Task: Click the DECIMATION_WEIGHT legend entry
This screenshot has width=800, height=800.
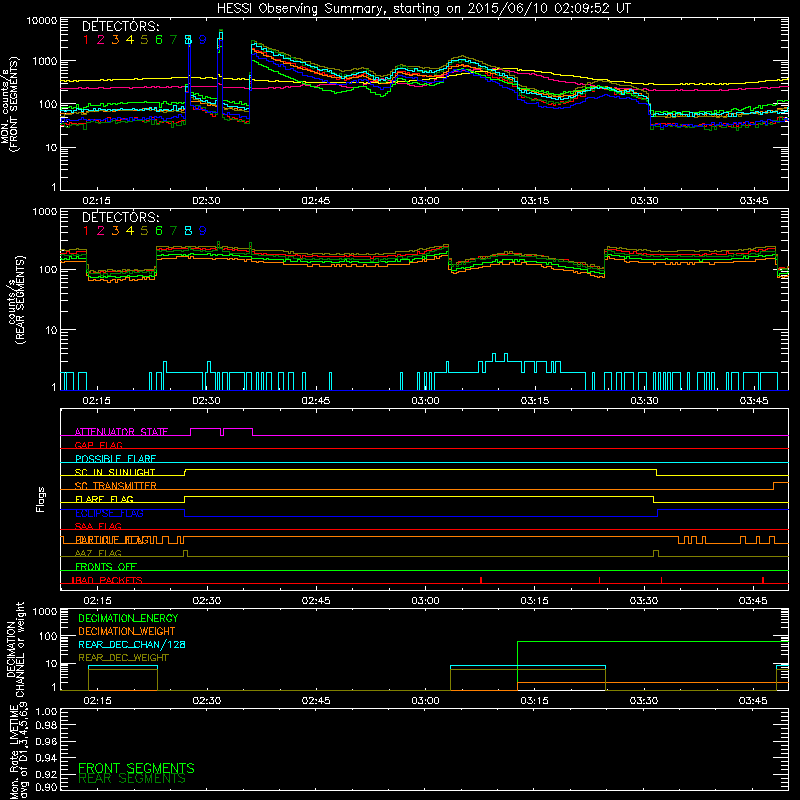Action: (127, 631)
